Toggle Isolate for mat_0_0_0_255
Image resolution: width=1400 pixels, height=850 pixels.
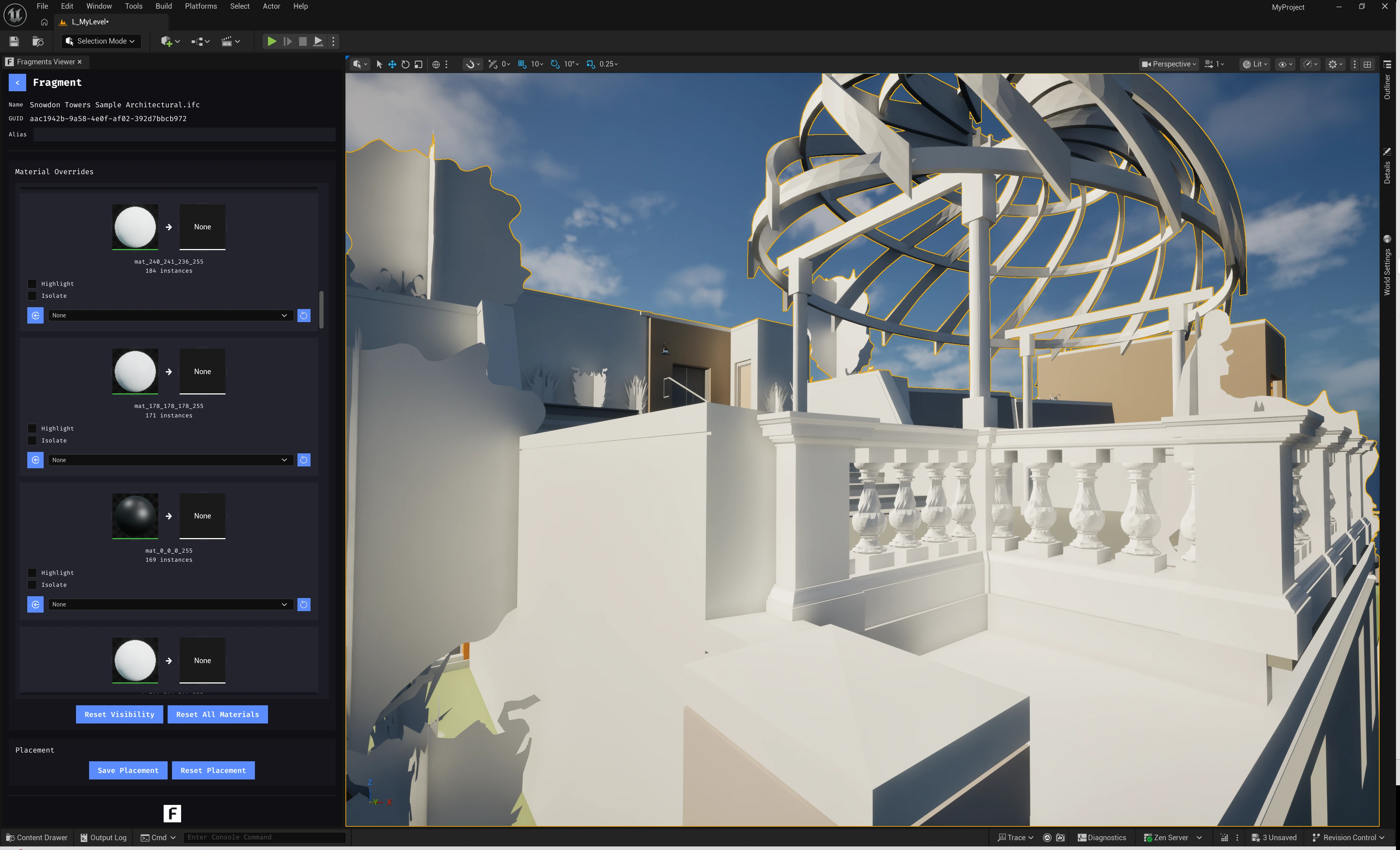[32, 585]
